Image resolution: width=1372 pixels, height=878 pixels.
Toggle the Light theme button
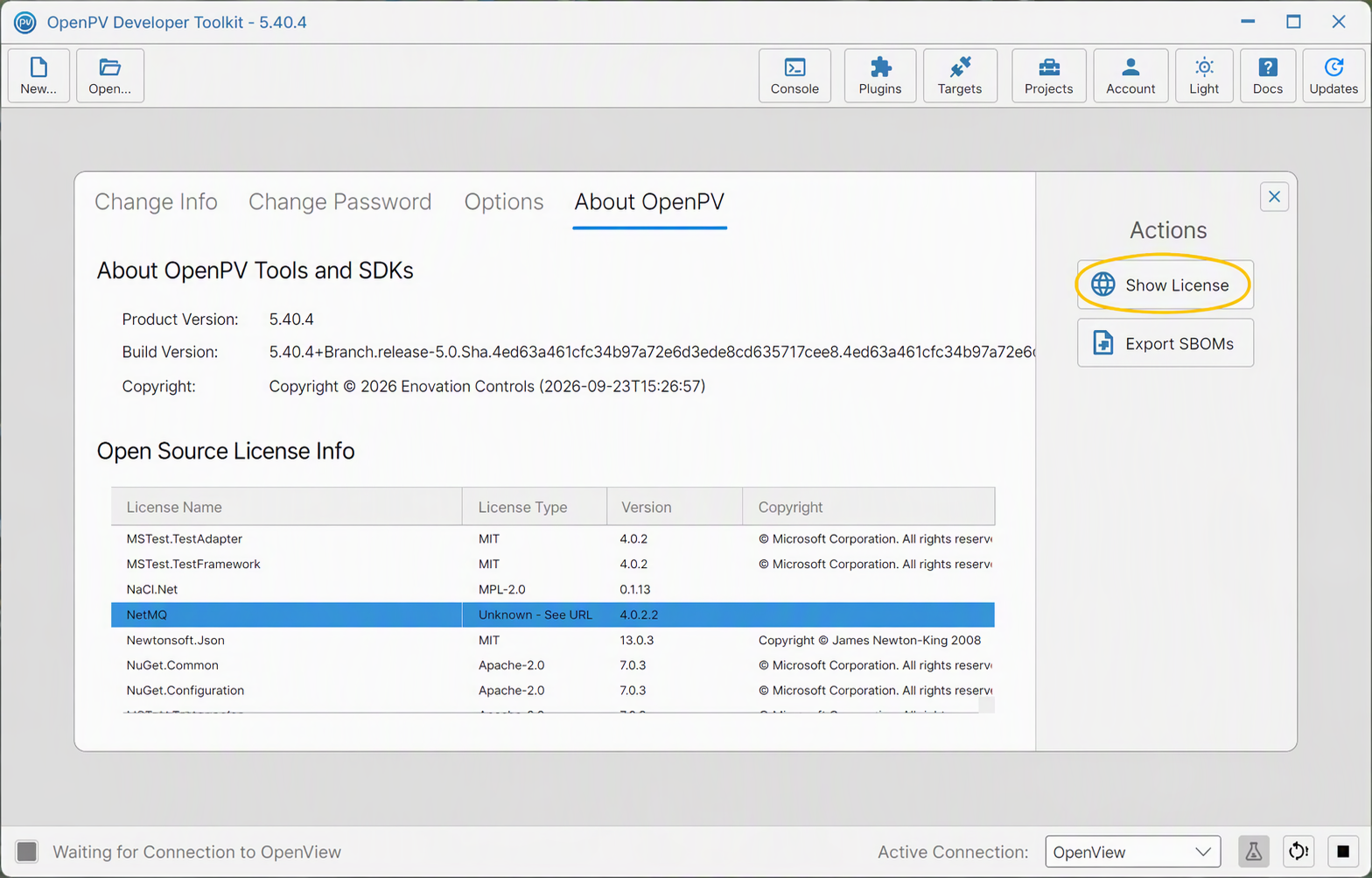point(1204,75)
